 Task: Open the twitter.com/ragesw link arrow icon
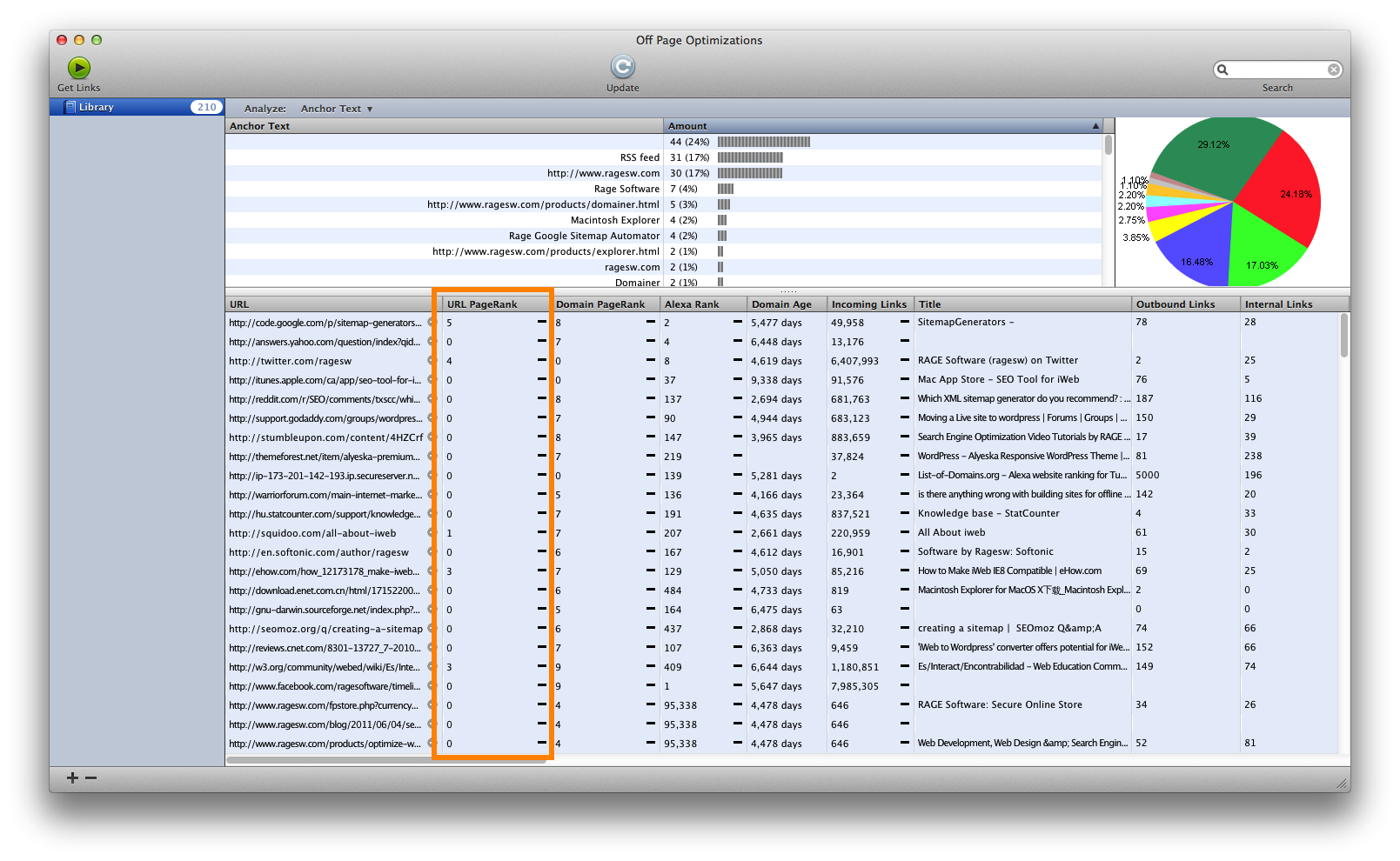point(430,361)
